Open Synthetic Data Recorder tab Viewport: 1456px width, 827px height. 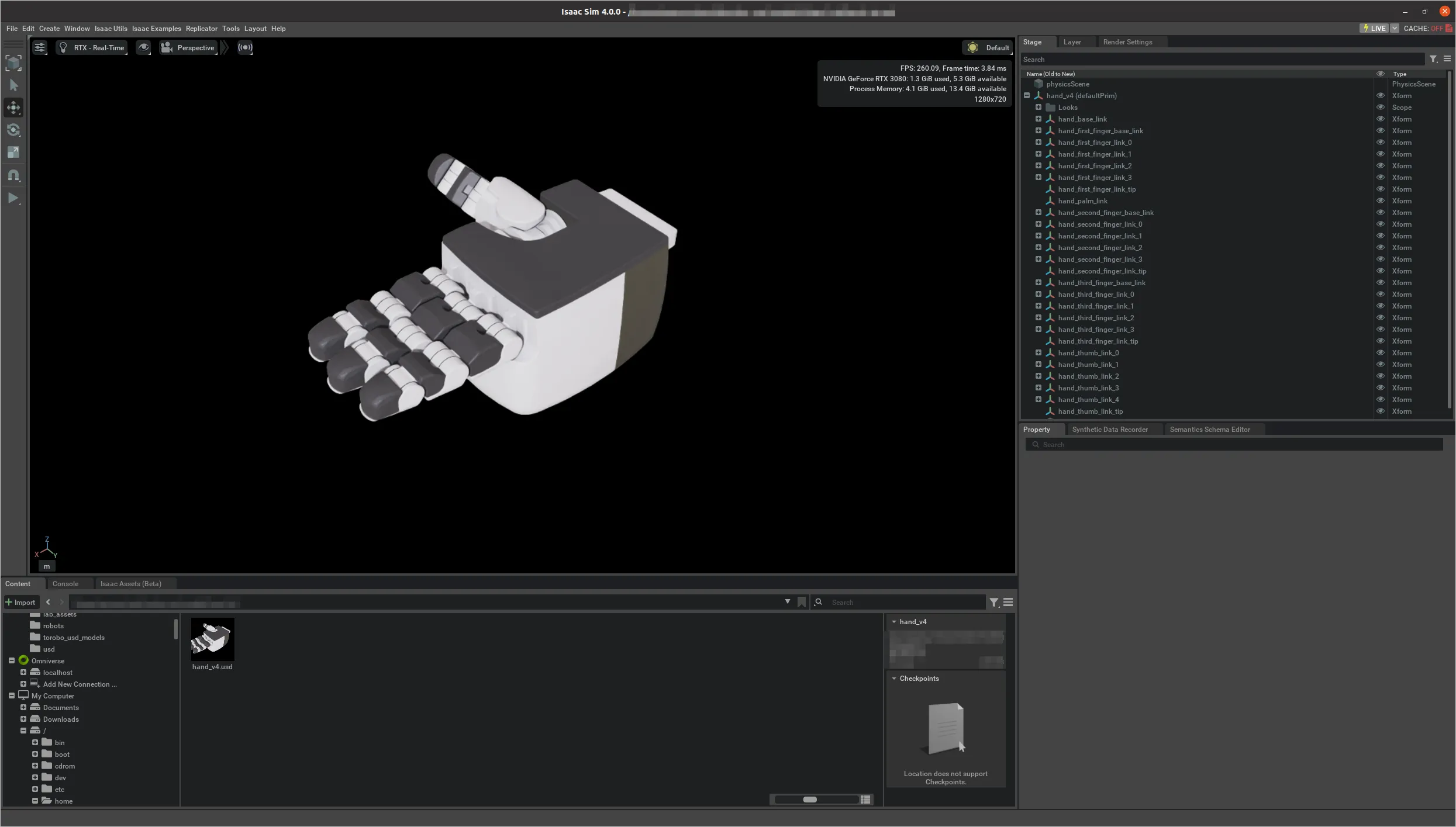click(x=1110, y=430)
